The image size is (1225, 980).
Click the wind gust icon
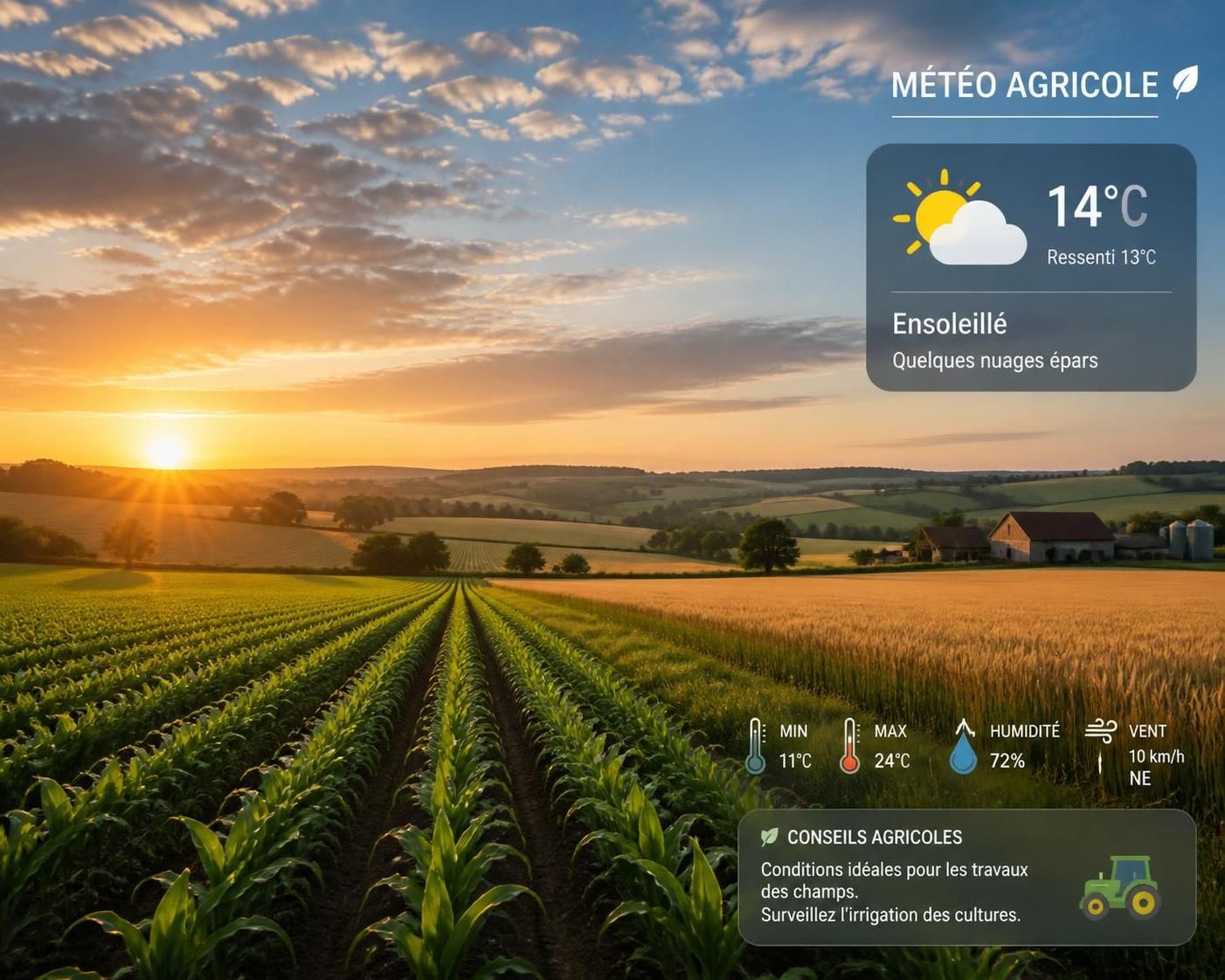click(x=1101, y=730)
